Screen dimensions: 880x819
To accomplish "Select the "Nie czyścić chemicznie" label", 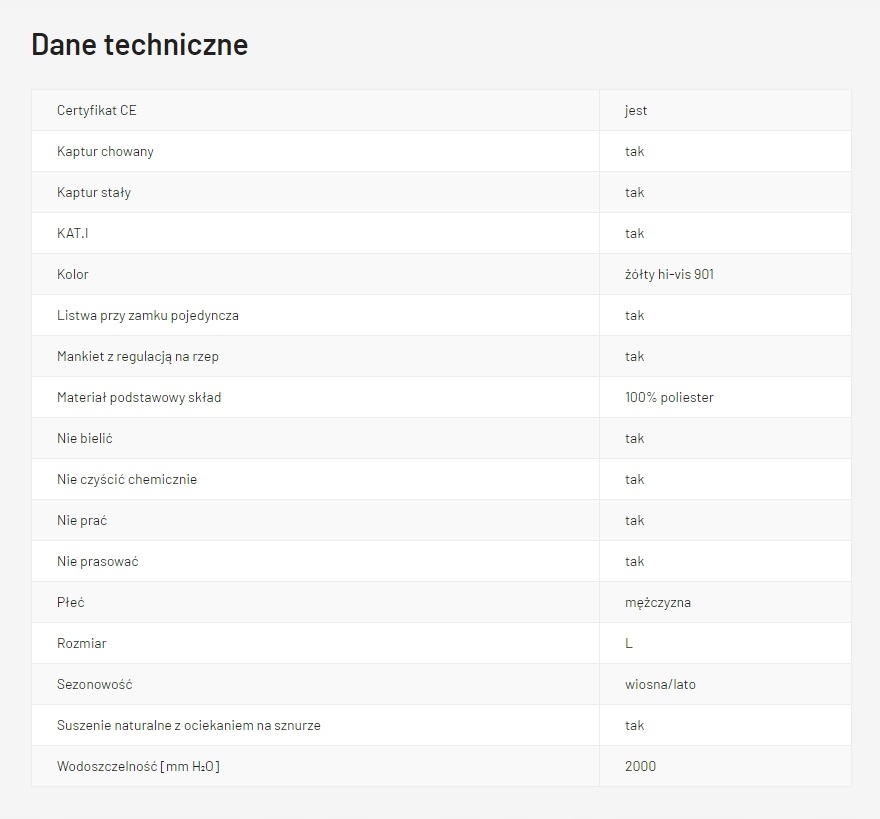I will click(x=127, y=479).
